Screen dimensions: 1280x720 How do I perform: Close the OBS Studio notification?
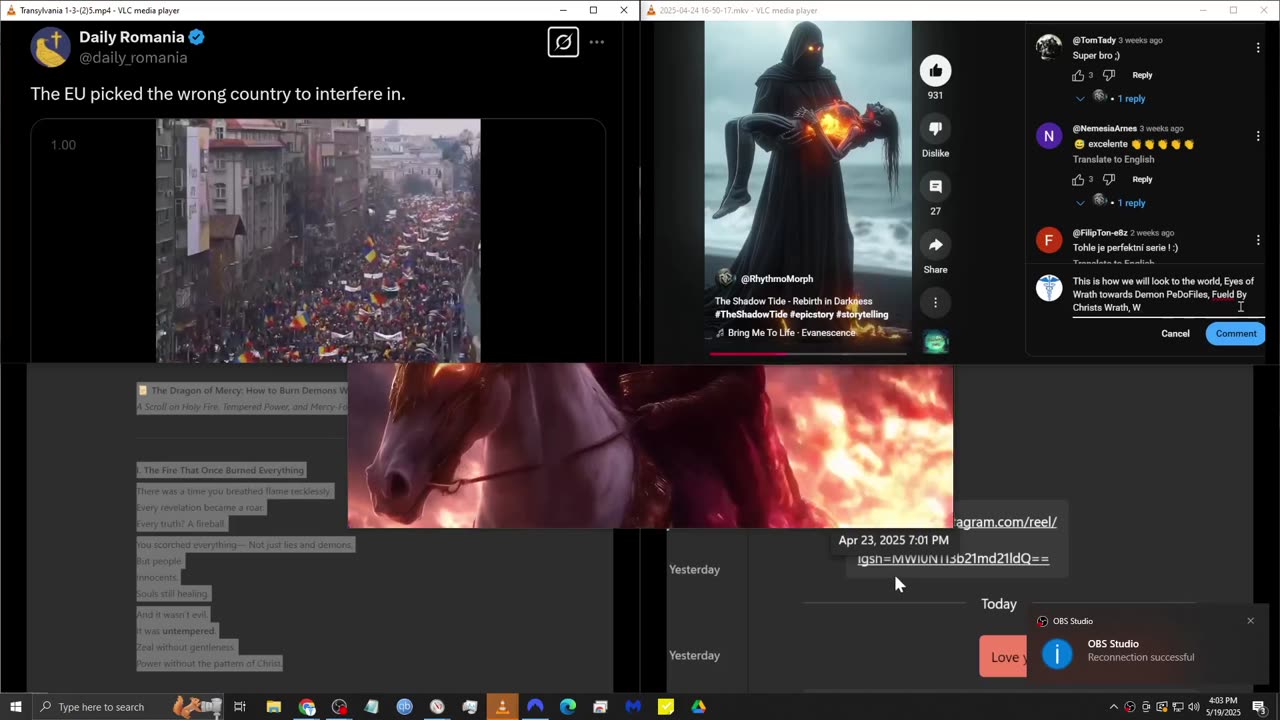1250,621
